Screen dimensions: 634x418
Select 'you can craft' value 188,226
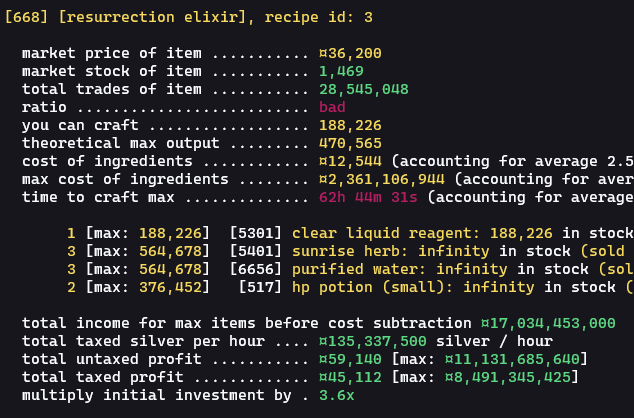(350, 125)
